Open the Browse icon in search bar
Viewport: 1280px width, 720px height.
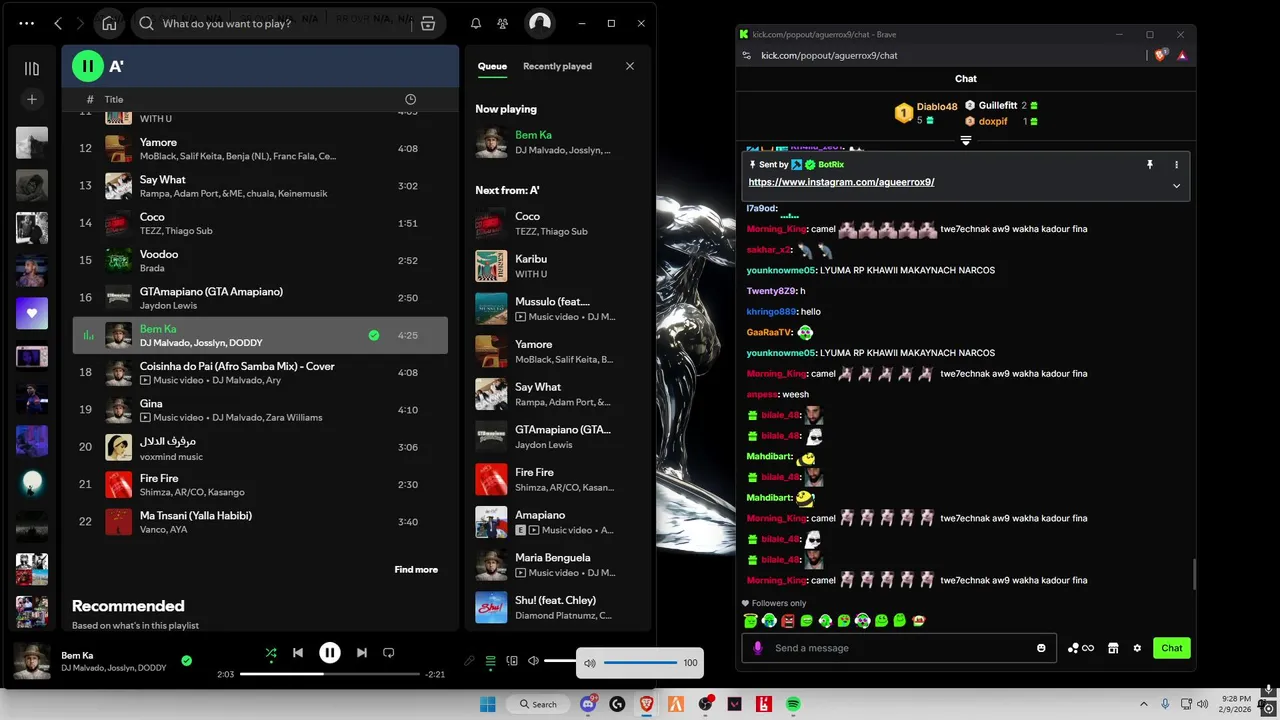[428, 23]
